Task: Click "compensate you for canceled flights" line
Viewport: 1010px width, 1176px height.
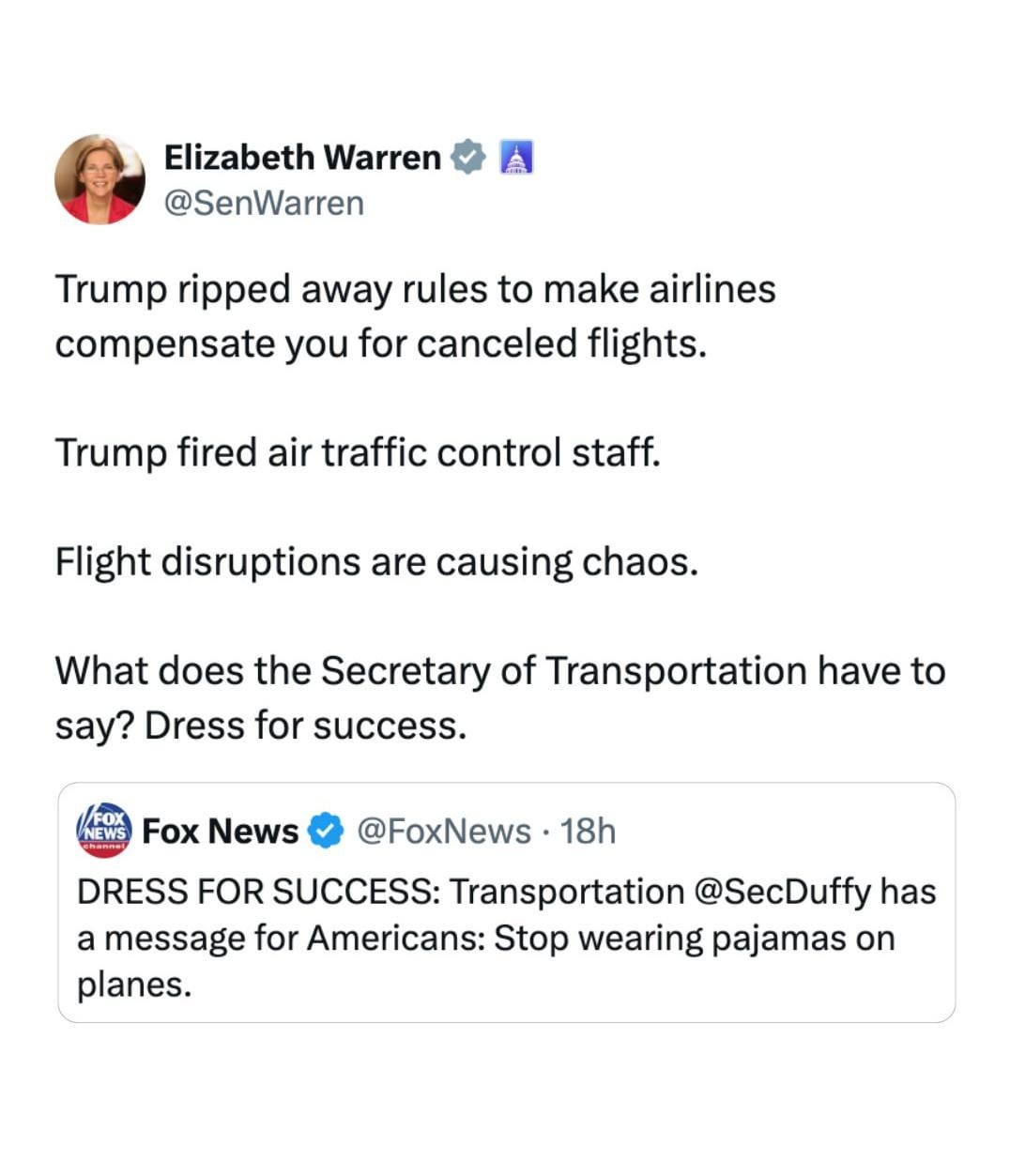Action: click(x=380, y=344)
